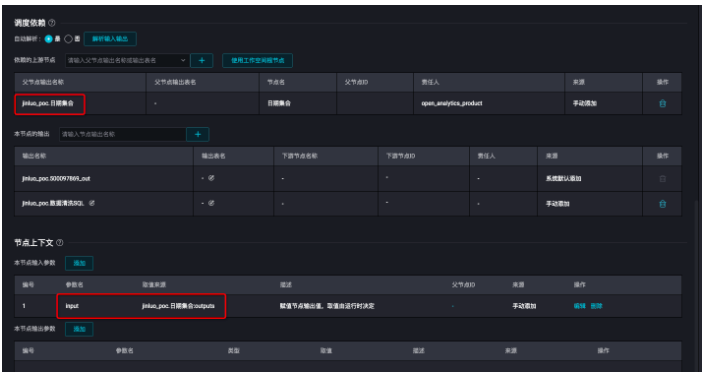Delete the 数据清洗SQL output row
Screen dimensions: 709x376
pos(662,204)
